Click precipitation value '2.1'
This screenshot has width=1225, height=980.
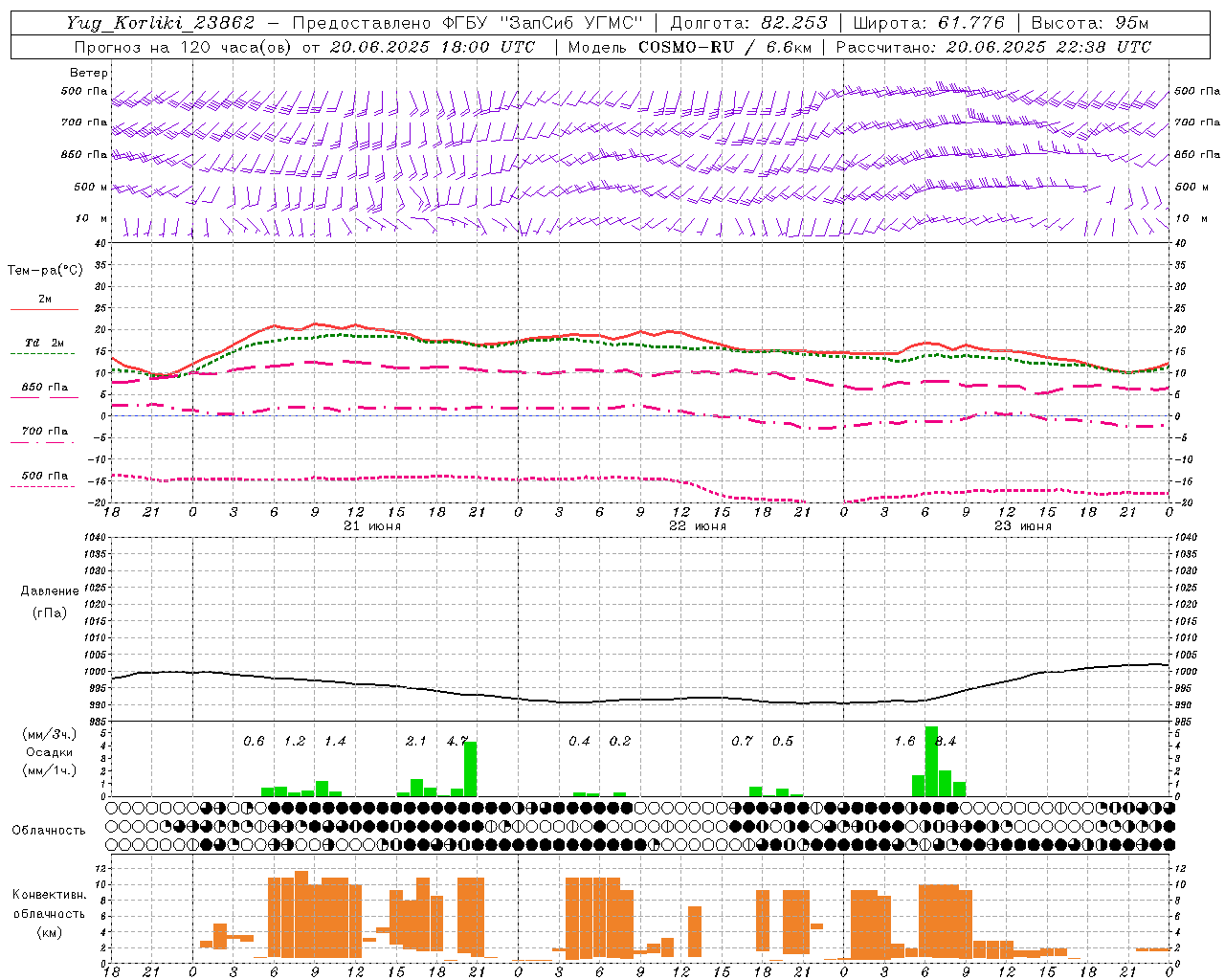(416, 742)
